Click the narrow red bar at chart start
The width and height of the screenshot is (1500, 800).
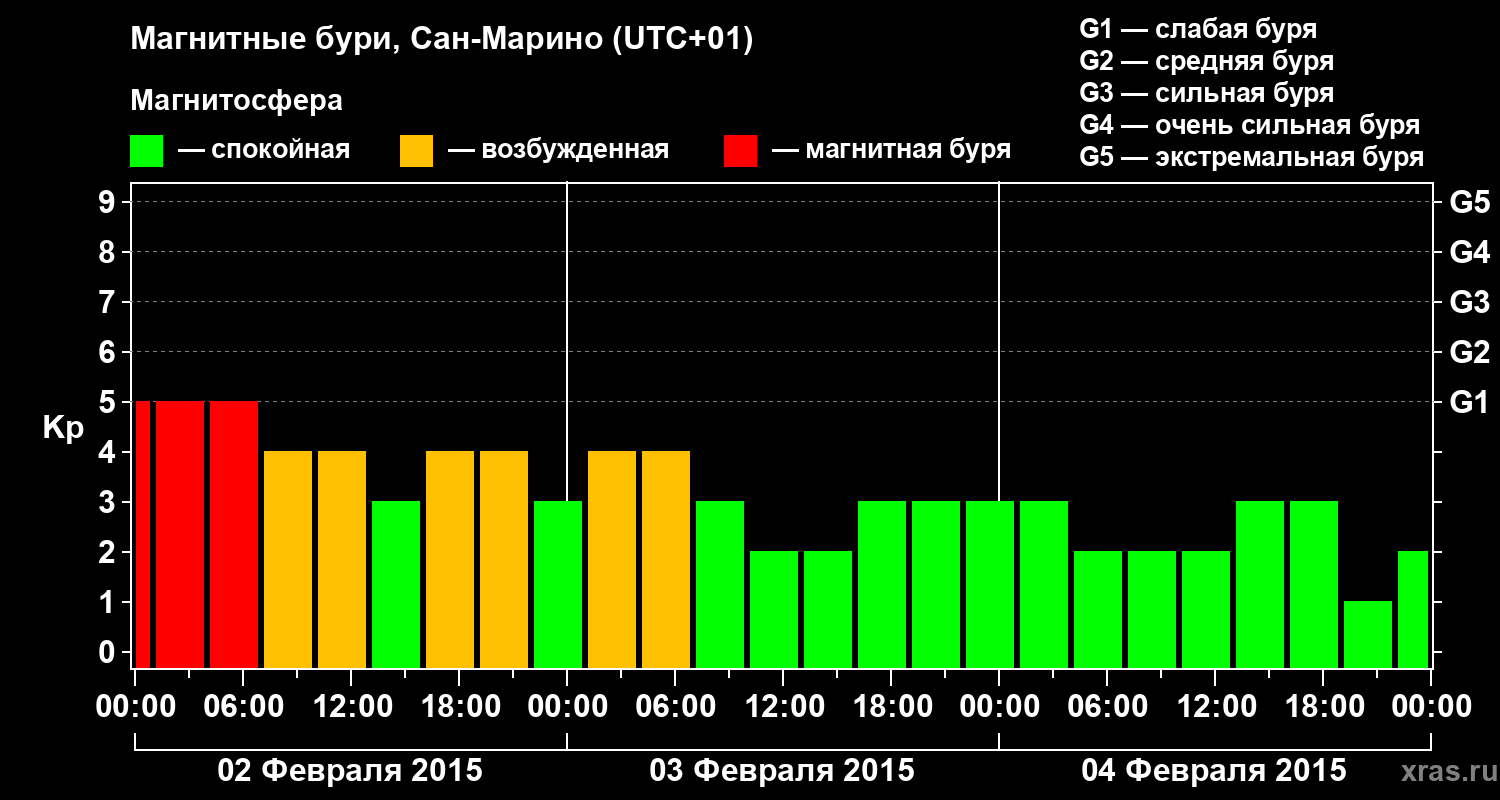click(143, 534)
